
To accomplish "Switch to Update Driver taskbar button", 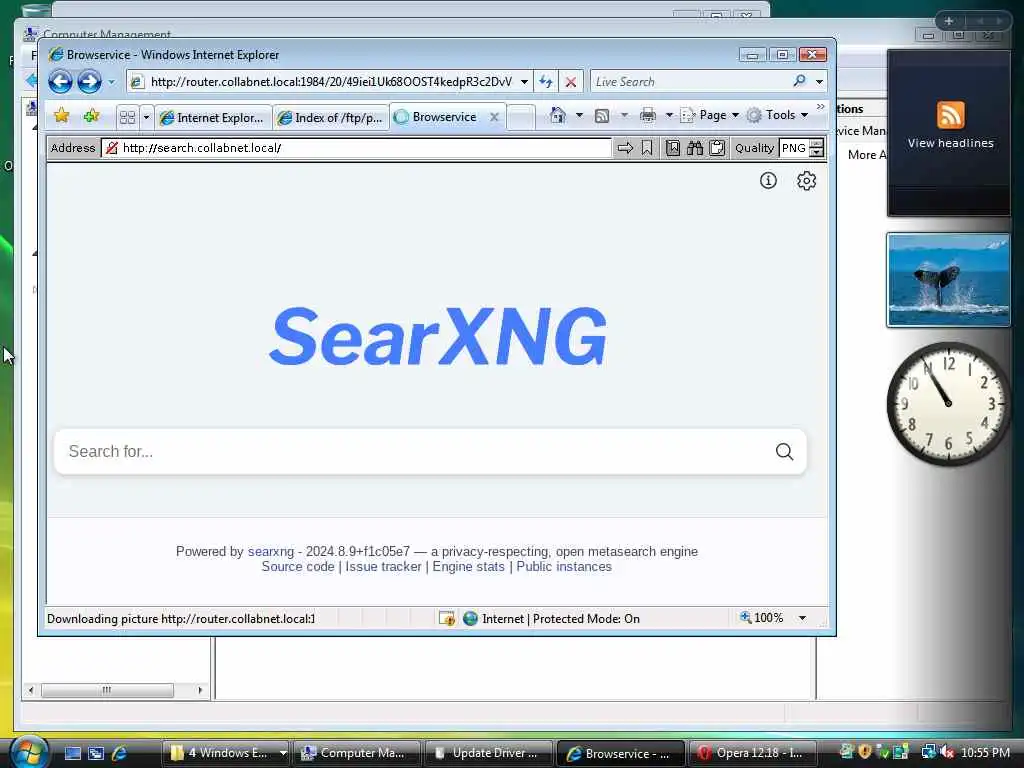I will pyautogui.click(x=488, y=753).
